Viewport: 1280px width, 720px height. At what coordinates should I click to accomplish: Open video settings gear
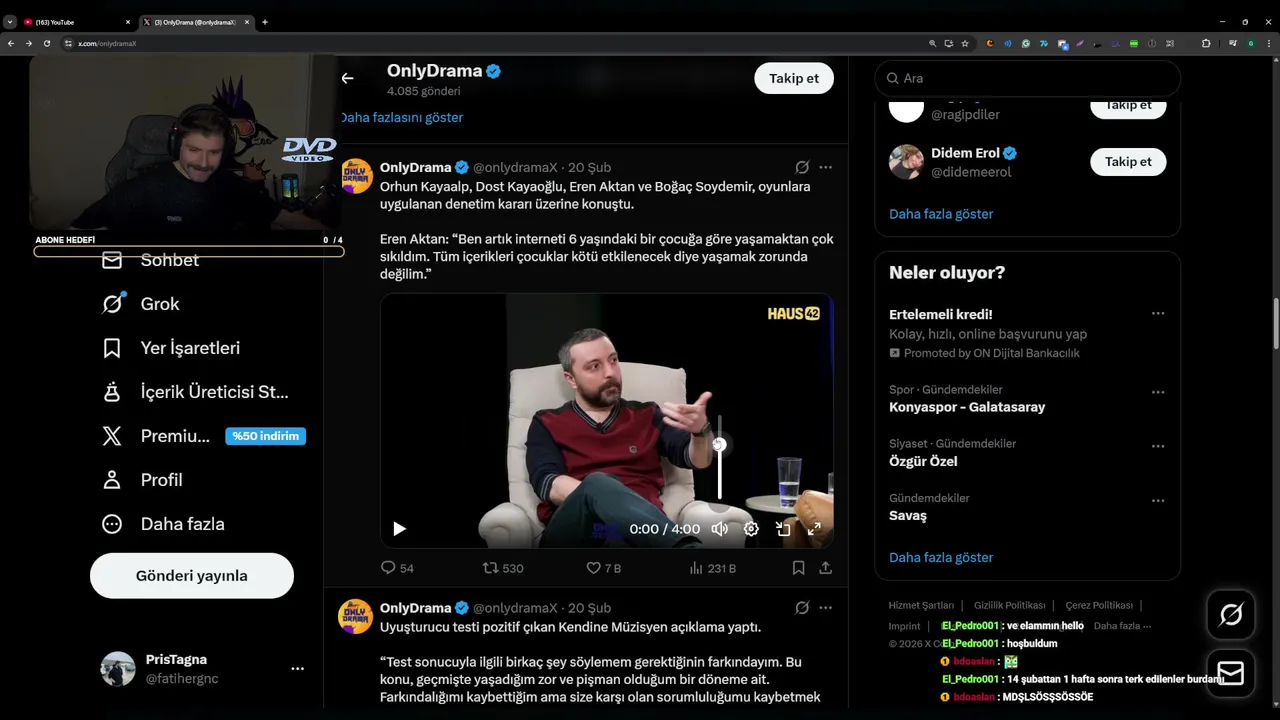click(x=751, y=529)
